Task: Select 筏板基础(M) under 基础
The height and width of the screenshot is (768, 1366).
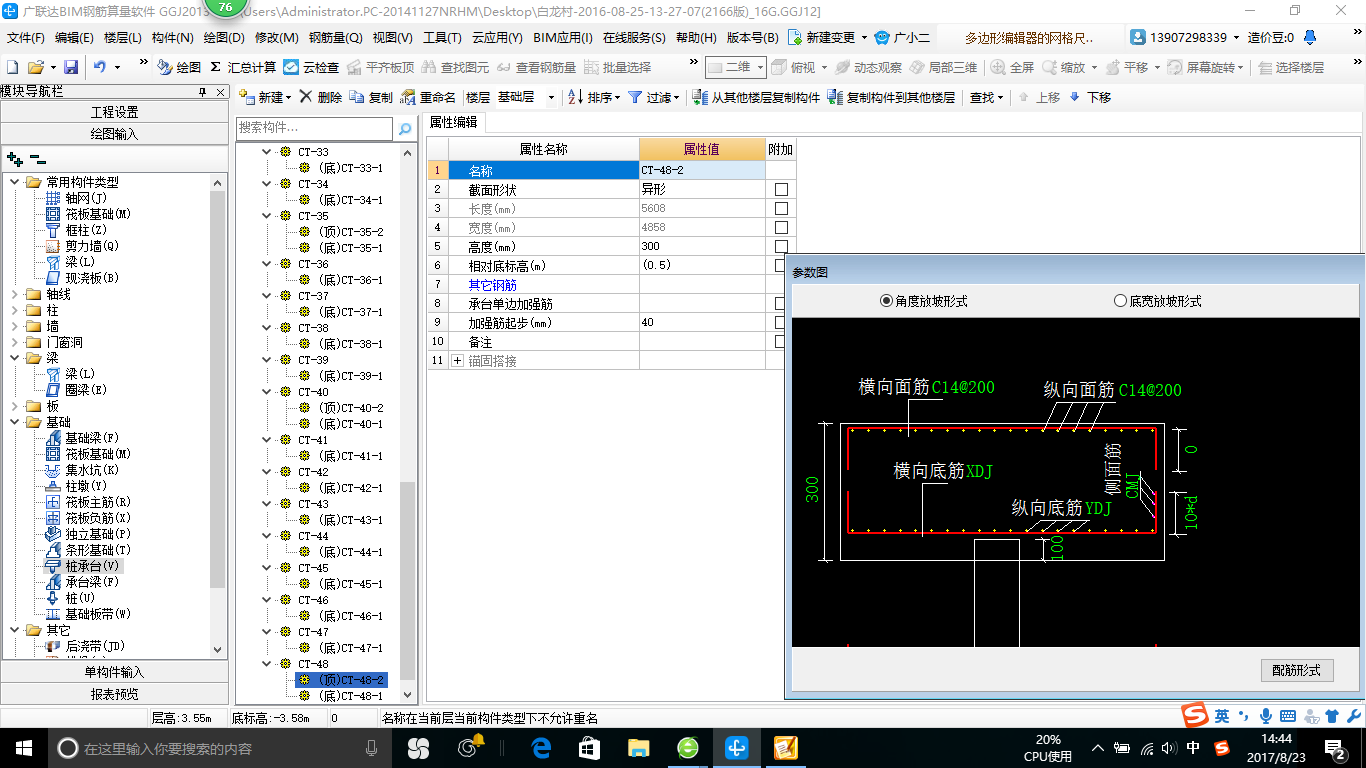Action: click(98, 454)
